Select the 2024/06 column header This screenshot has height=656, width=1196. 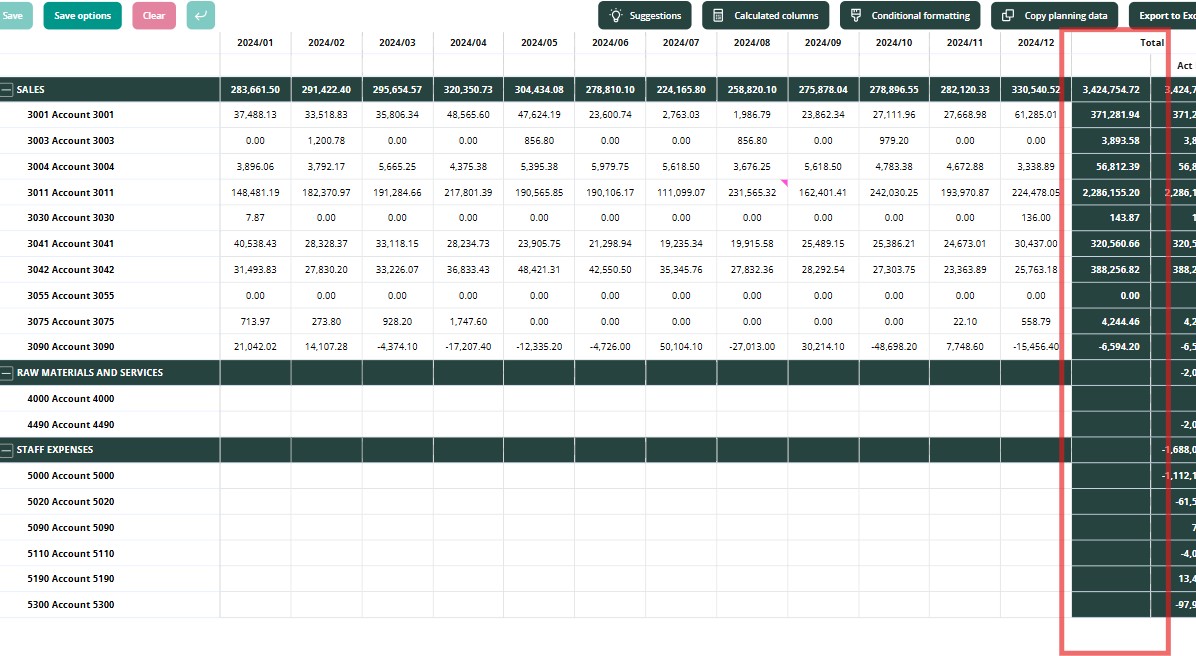click(609, 43)
